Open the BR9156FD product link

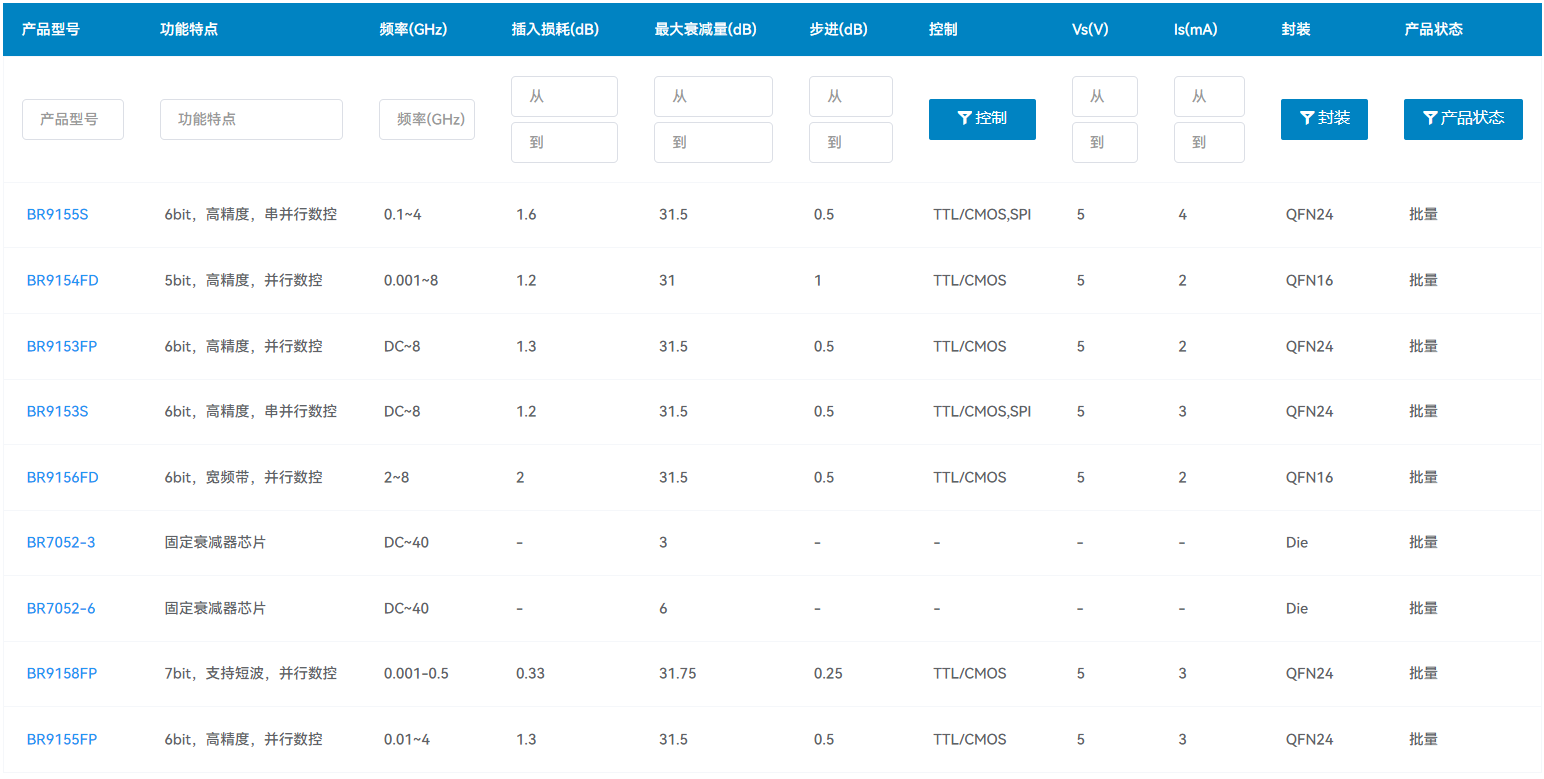62,477
